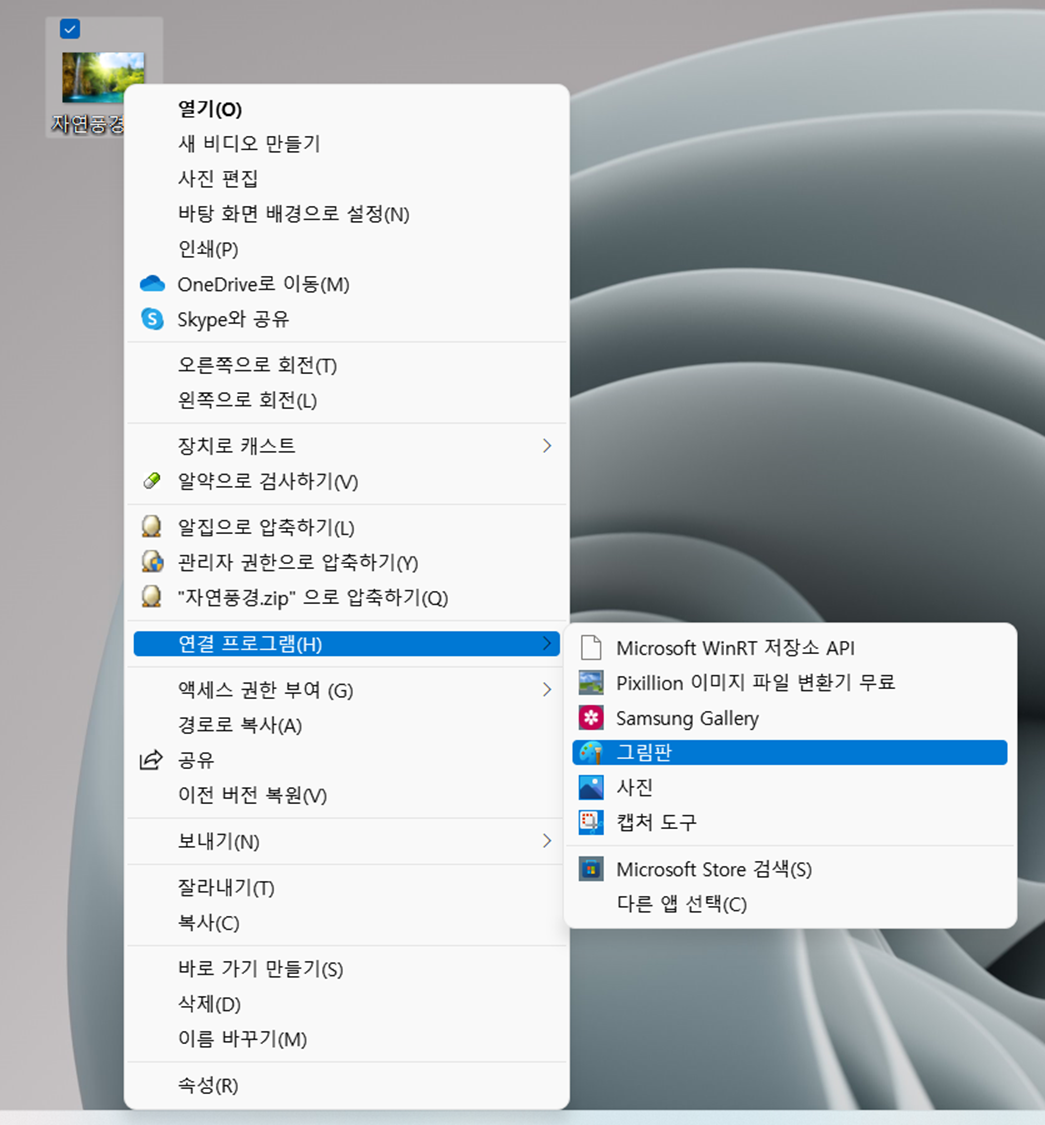Click the Skype logo icon

(x=152, y=319)
